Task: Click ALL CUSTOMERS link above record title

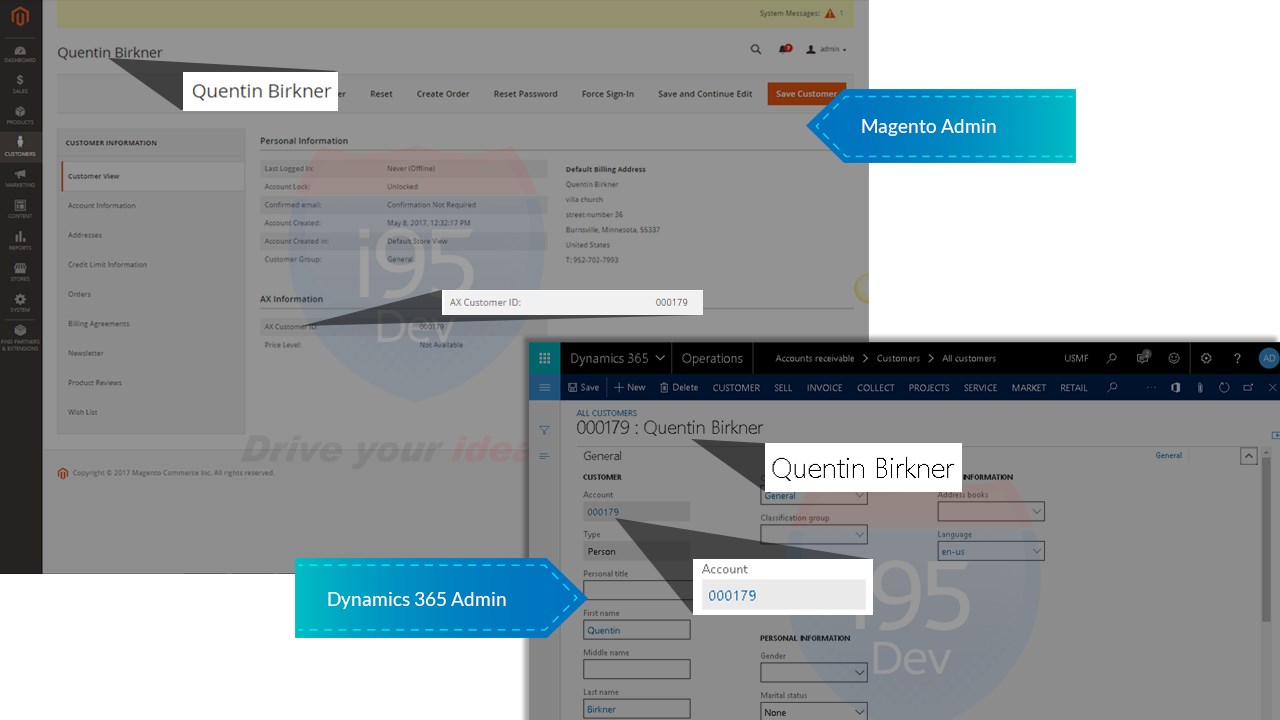Action: click(x=606, y=413)
